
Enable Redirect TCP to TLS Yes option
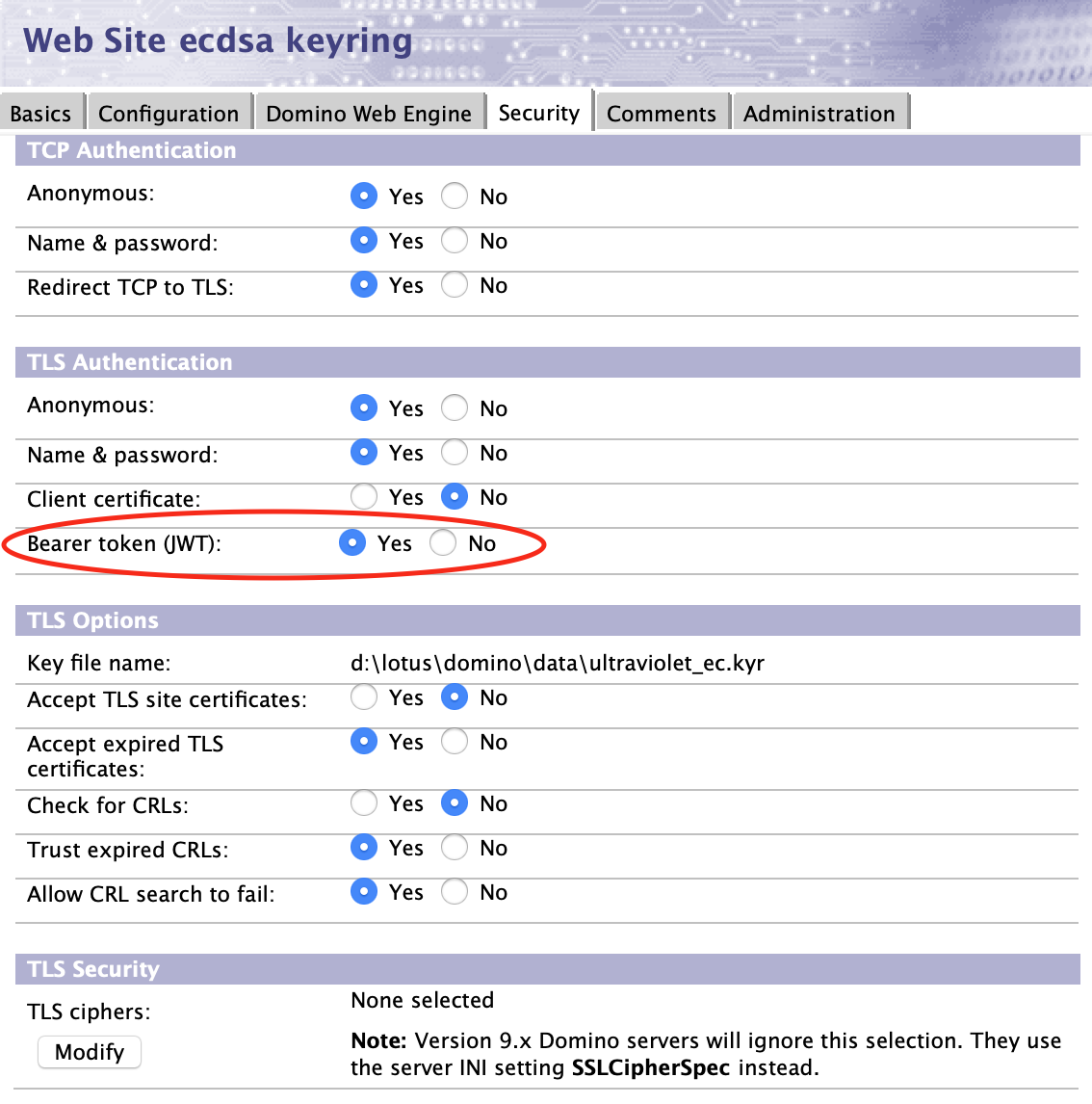(x=364, y=284)
